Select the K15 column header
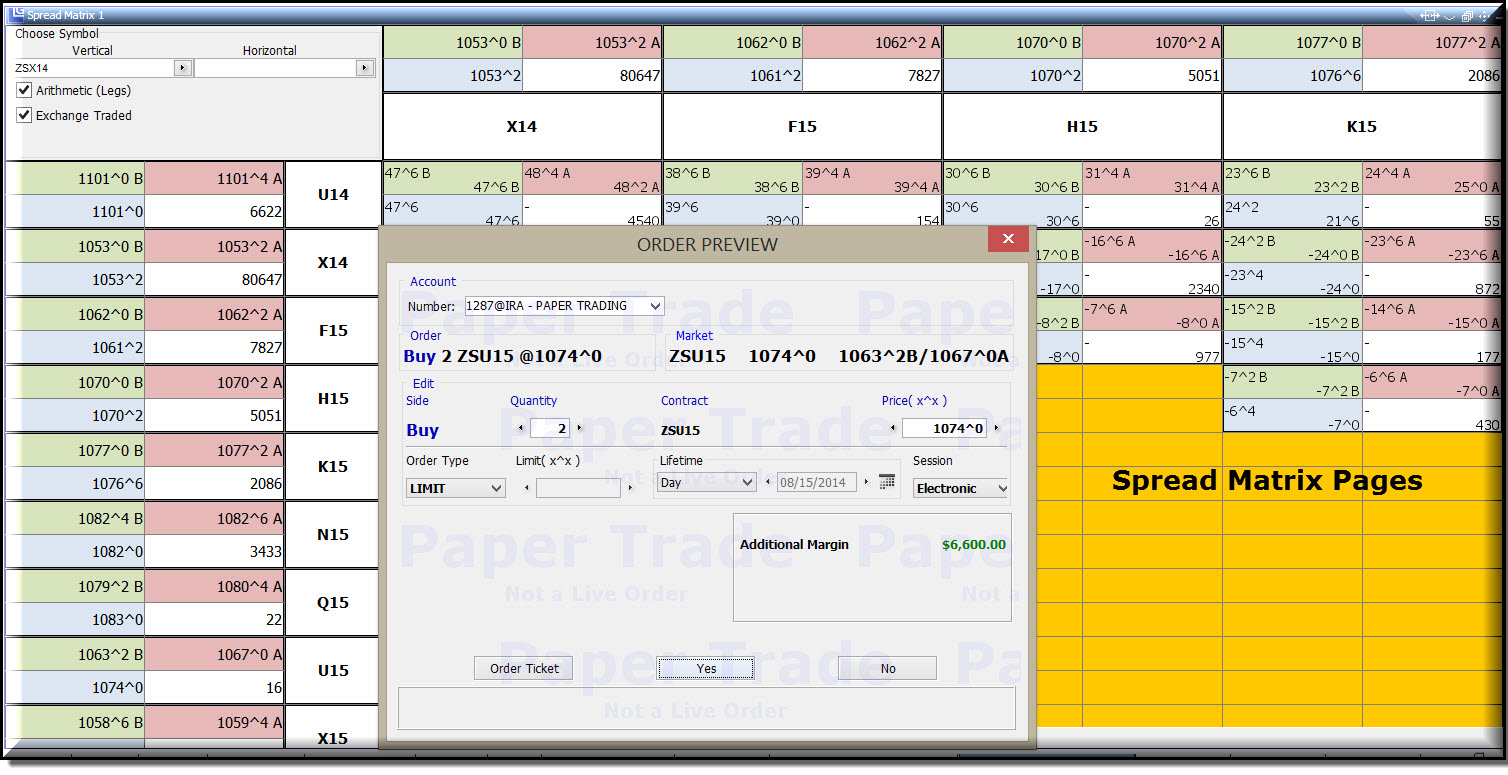 tap(1361, 127)
